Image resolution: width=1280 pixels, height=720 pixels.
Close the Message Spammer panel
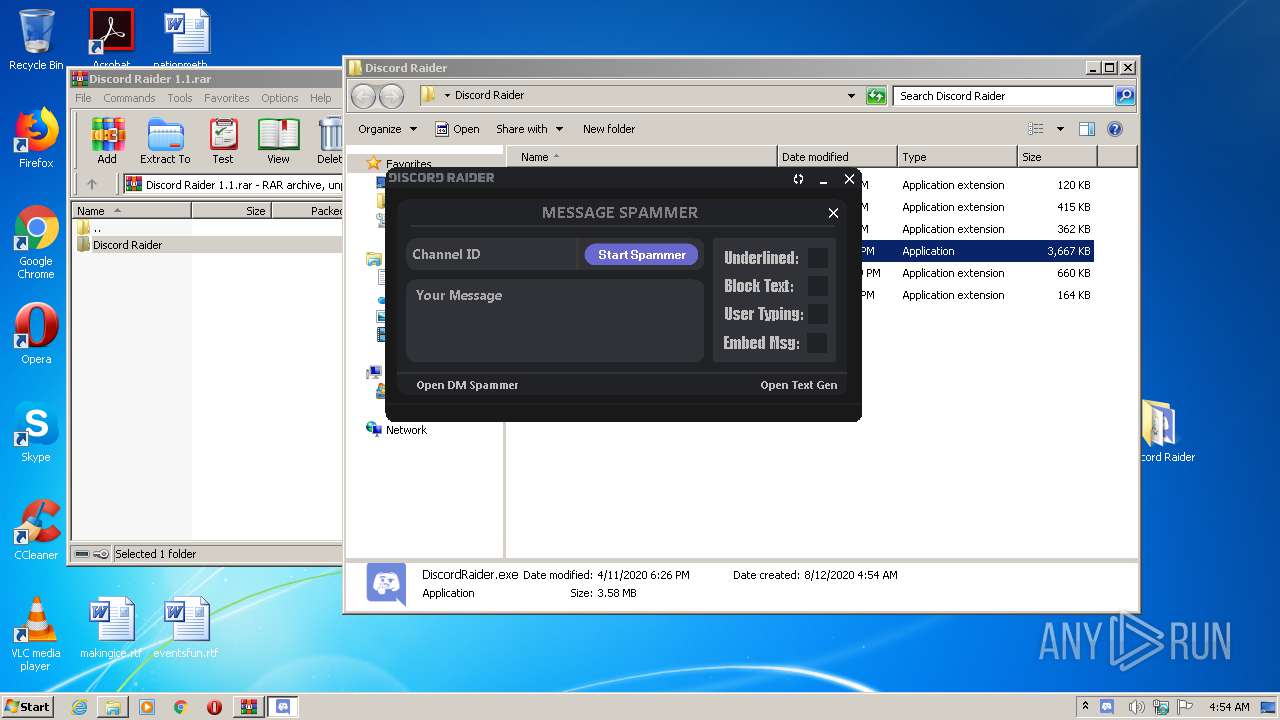(833, 213)
